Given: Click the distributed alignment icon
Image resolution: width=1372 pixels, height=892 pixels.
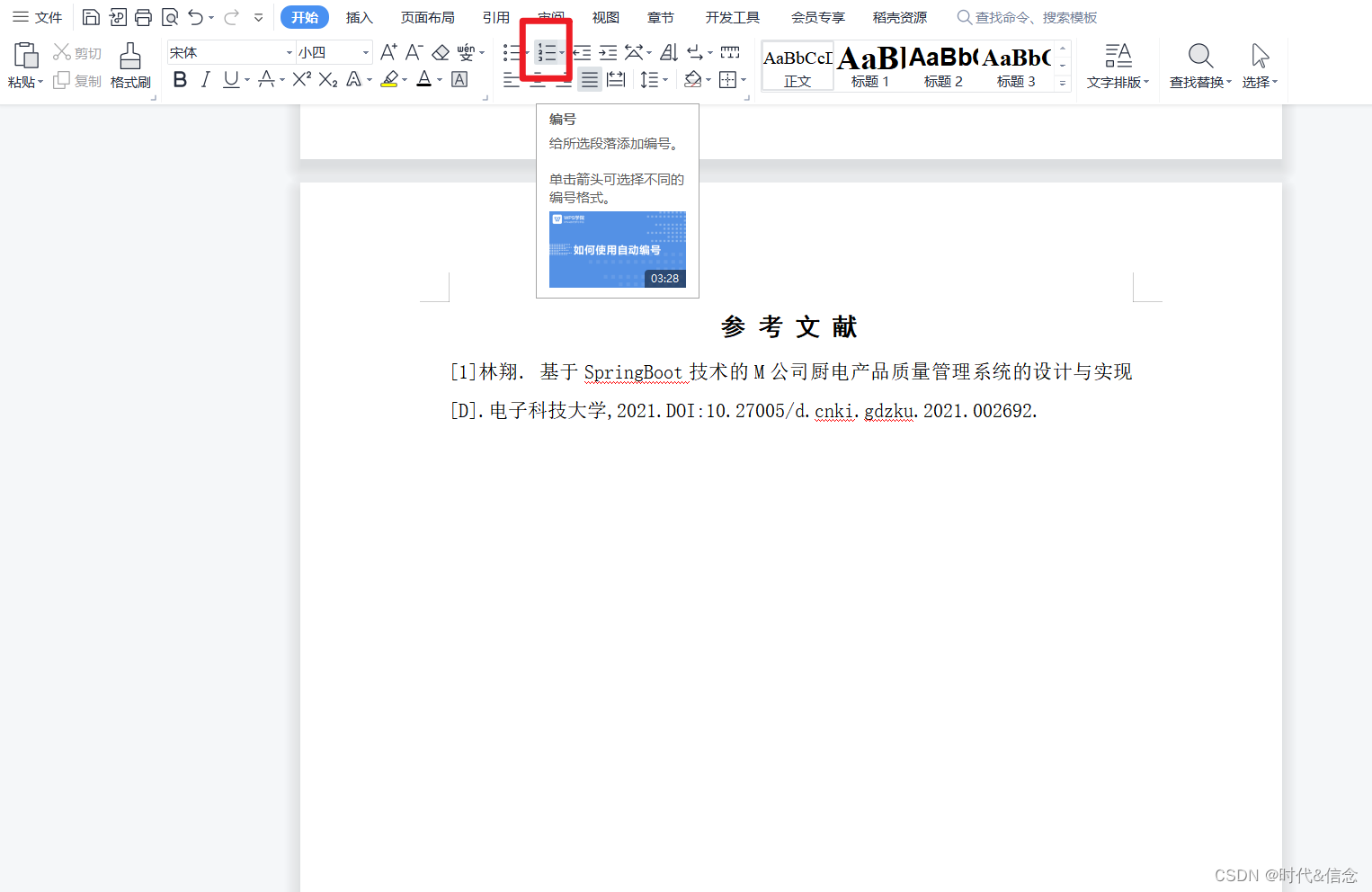Looking at the screenshot, I should 615,80.
